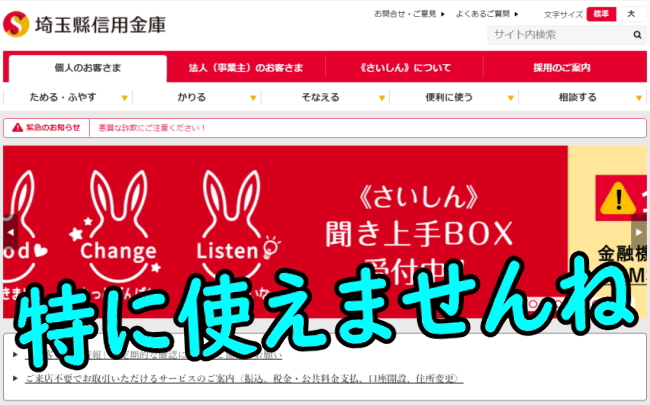The image size is (650, 405).
Task: Open the 《さいしん》について tab
Action: pyautogui.click(x=405, y=68)
